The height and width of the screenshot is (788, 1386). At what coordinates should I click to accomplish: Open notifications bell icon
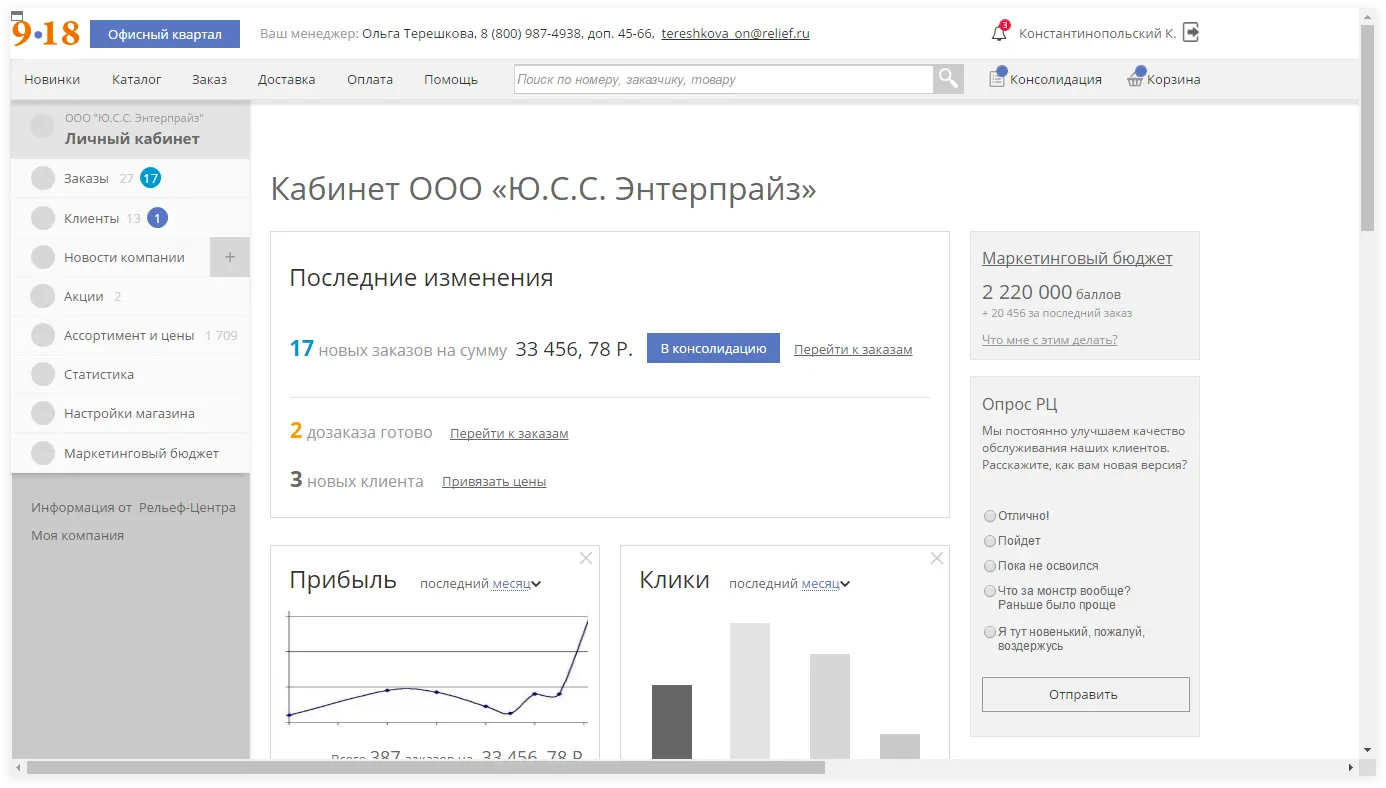(x=999, y=33)
